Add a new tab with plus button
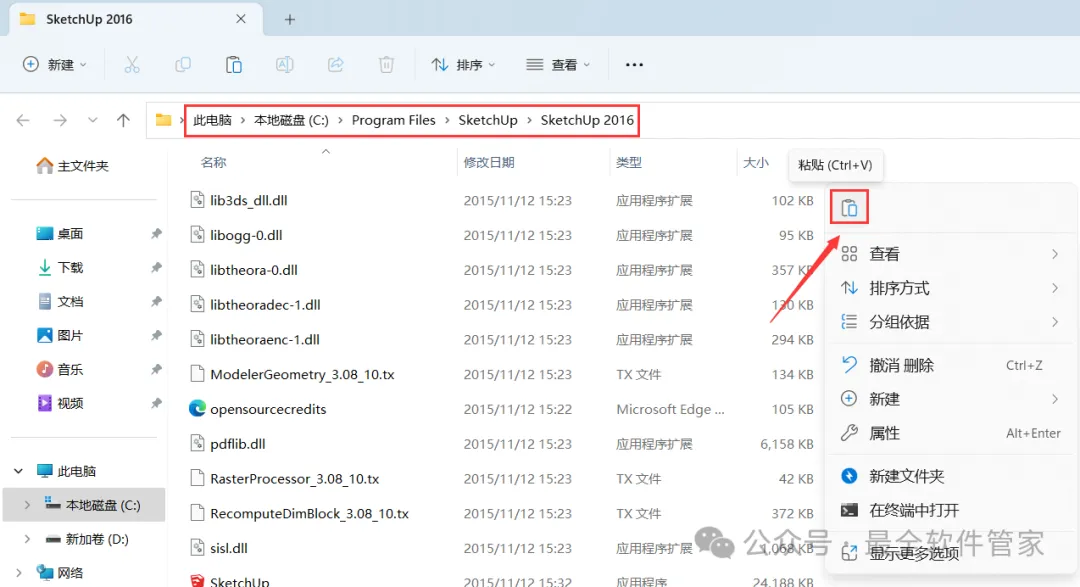 click(x=290, y=19)
